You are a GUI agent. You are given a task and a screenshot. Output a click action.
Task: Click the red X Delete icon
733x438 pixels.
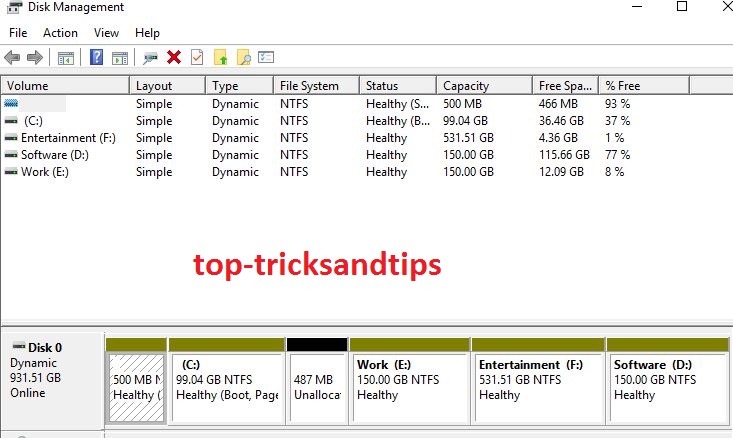174,57
